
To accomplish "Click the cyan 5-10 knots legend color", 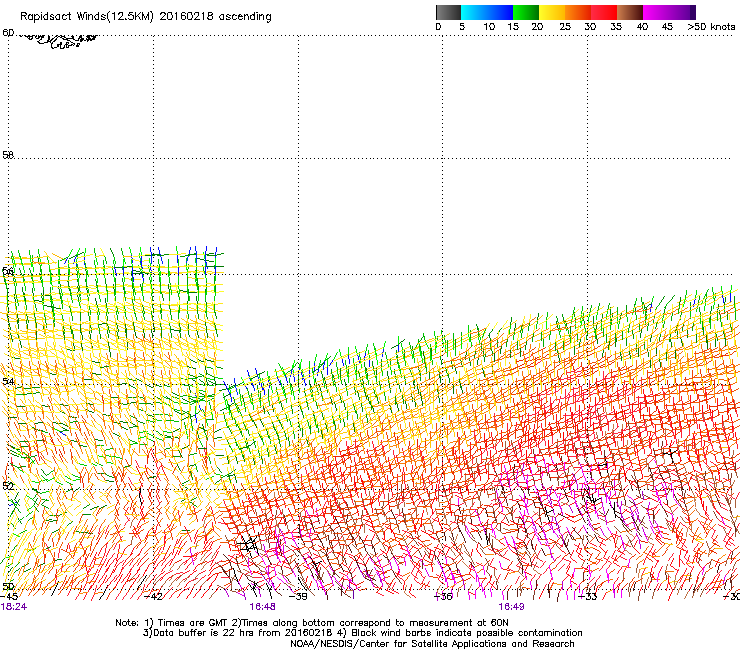I will [x=474, y=12].
